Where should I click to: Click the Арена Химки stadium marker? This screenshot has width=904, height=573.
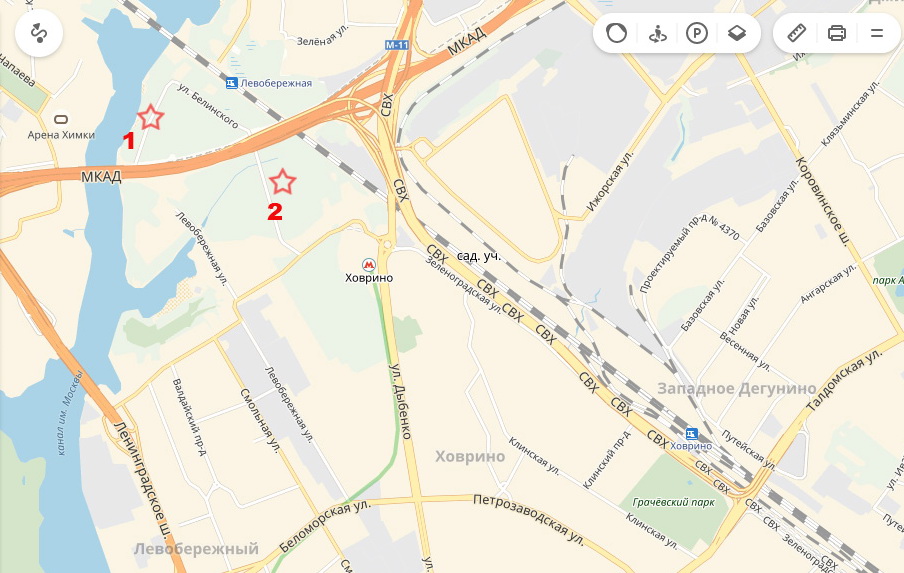pos(61,119)
